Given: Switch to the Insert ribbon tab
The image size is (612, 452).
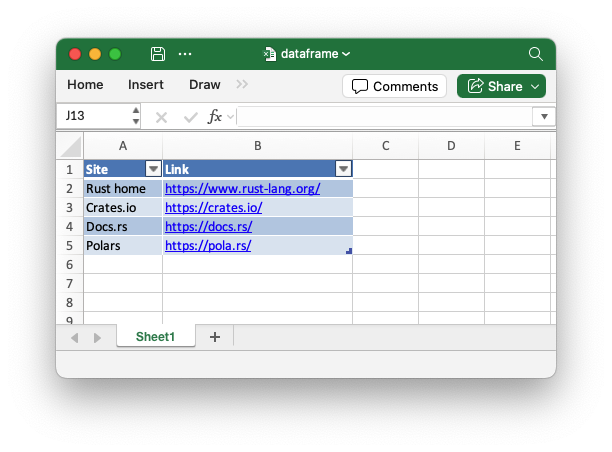Looking at the screenshot, I should (146, 85).
